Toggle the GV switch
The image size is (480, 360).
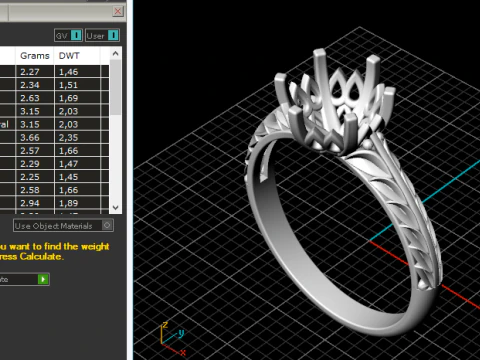[68, 35]
